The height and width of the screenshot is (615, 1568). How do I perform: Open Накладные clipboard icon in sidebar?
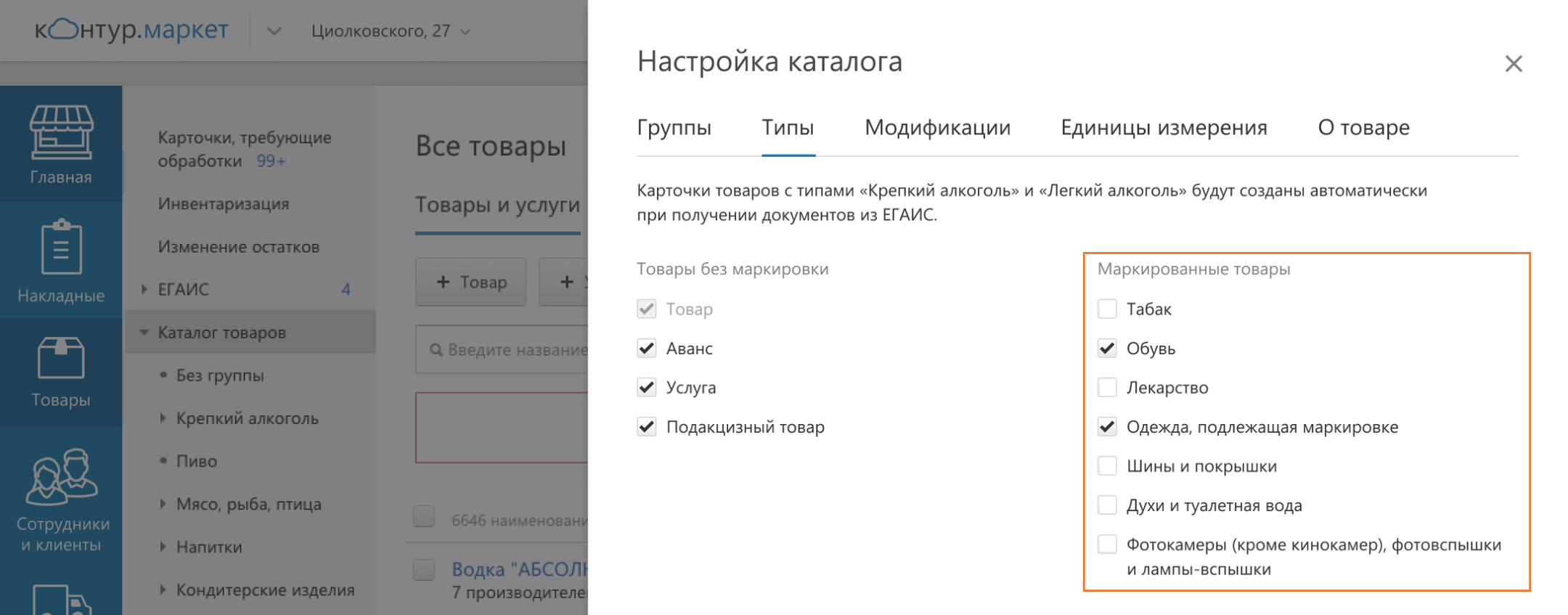click(x=61, y=248)
